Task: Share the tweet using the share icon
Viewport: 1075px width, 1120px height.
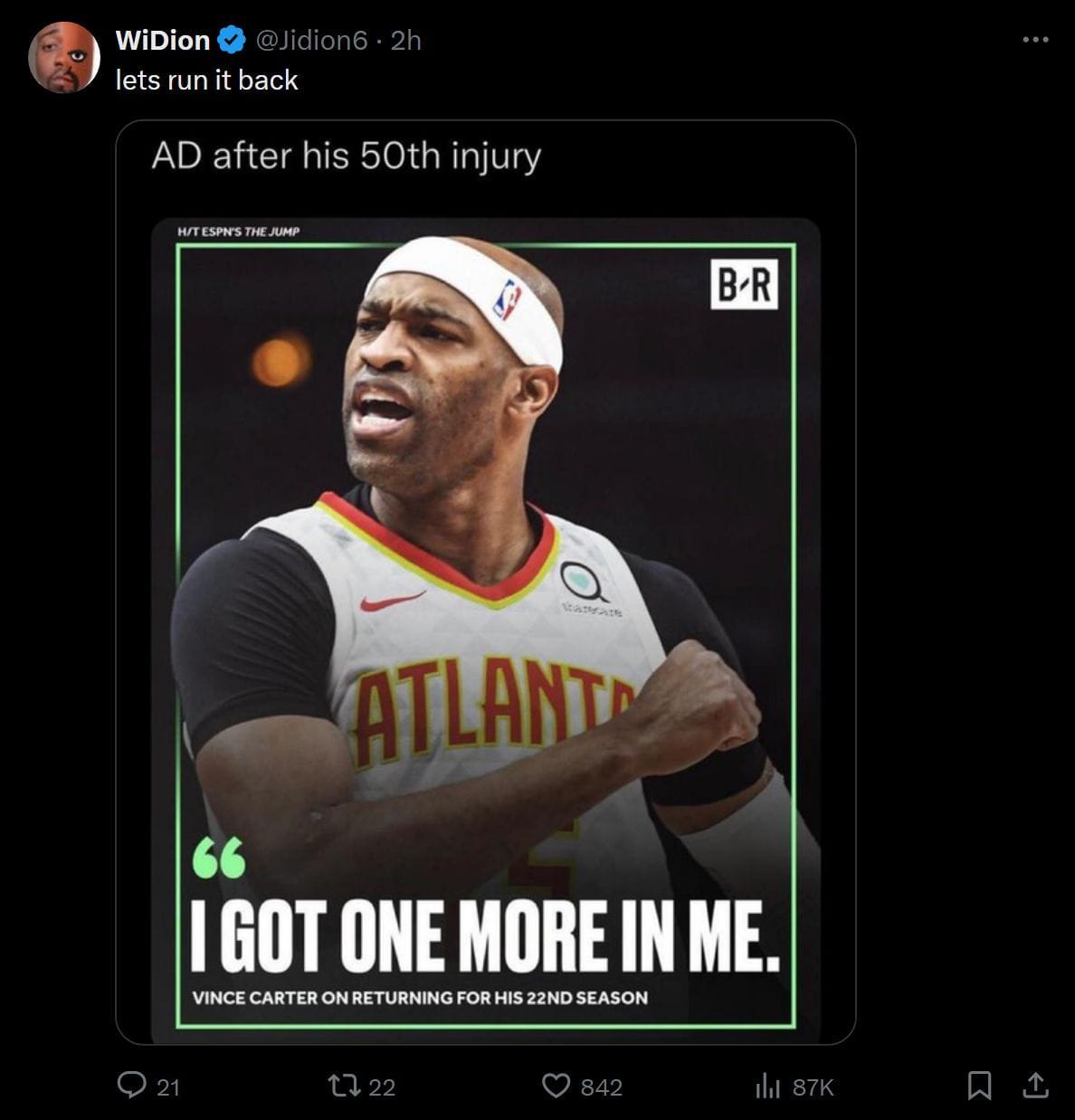Action: pos(1035,1085)
